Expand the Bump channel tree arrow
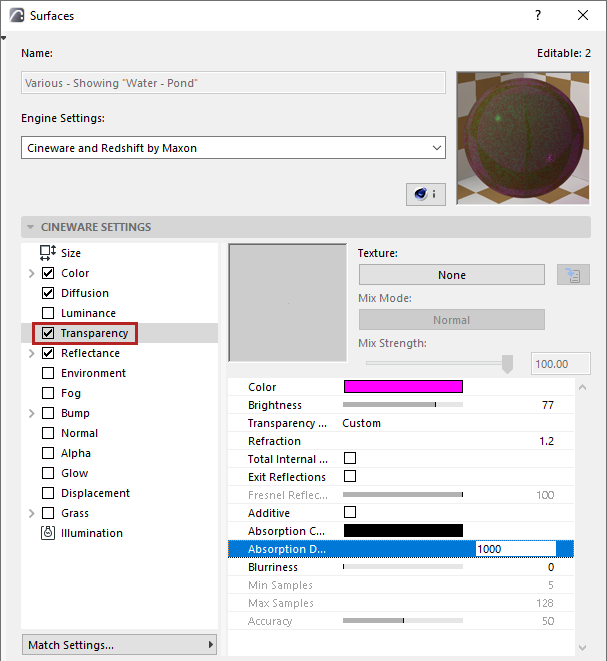 tap(32, 413)
